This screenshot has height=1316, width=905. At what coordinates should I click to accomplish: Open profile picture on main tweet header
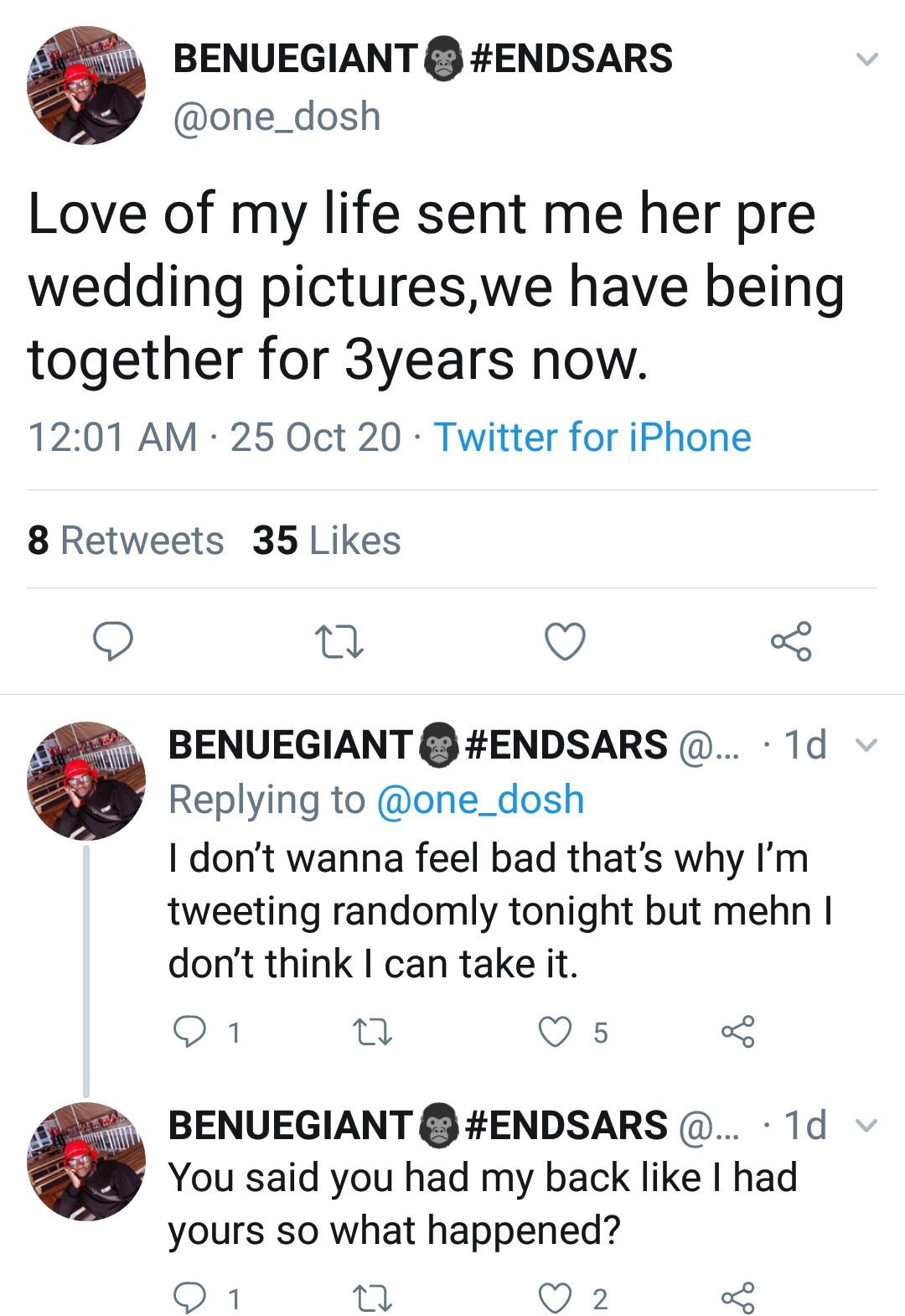tap(86, 85)
